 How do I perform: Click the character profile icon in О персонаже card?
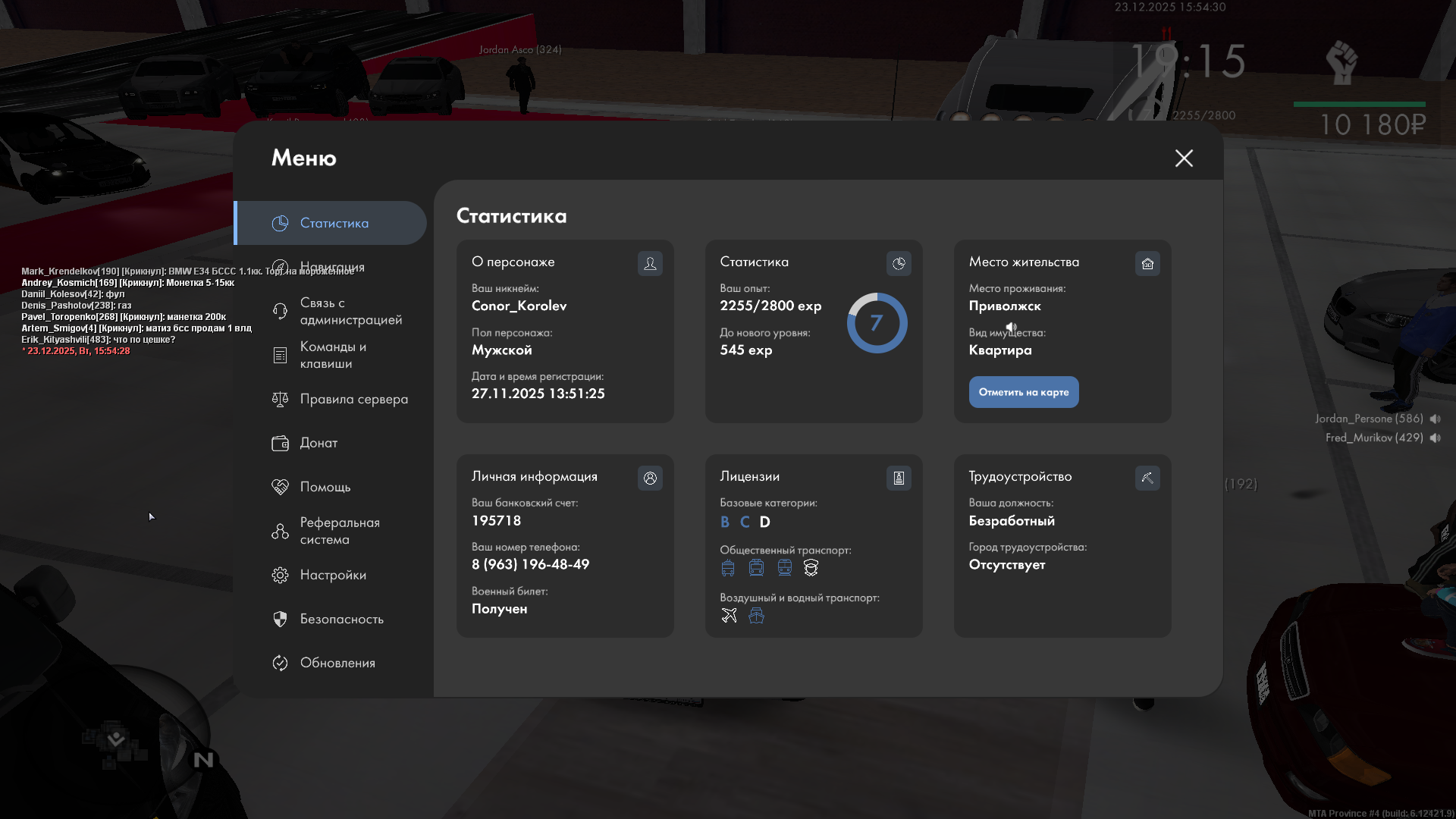pyautogui.click(x=650, y=263)
